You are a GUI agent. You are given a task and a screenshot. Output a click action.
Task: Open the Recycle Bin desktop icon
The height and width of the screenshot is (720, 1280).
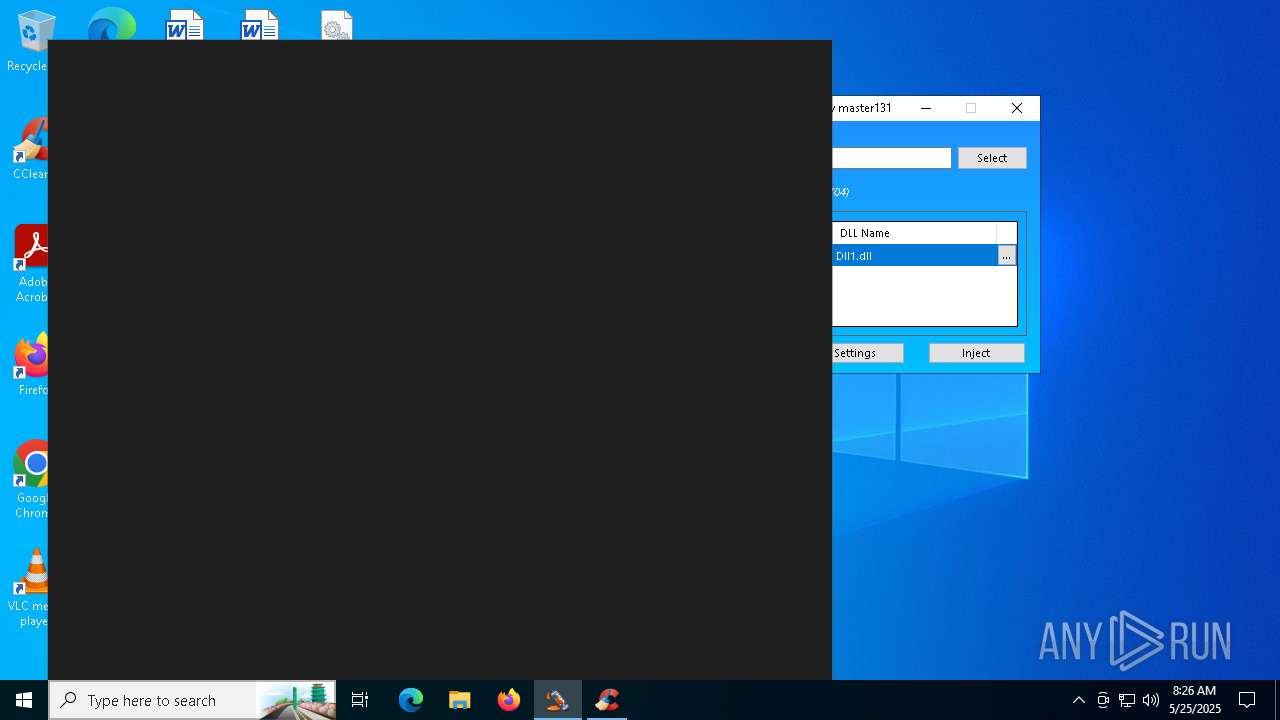30,42
